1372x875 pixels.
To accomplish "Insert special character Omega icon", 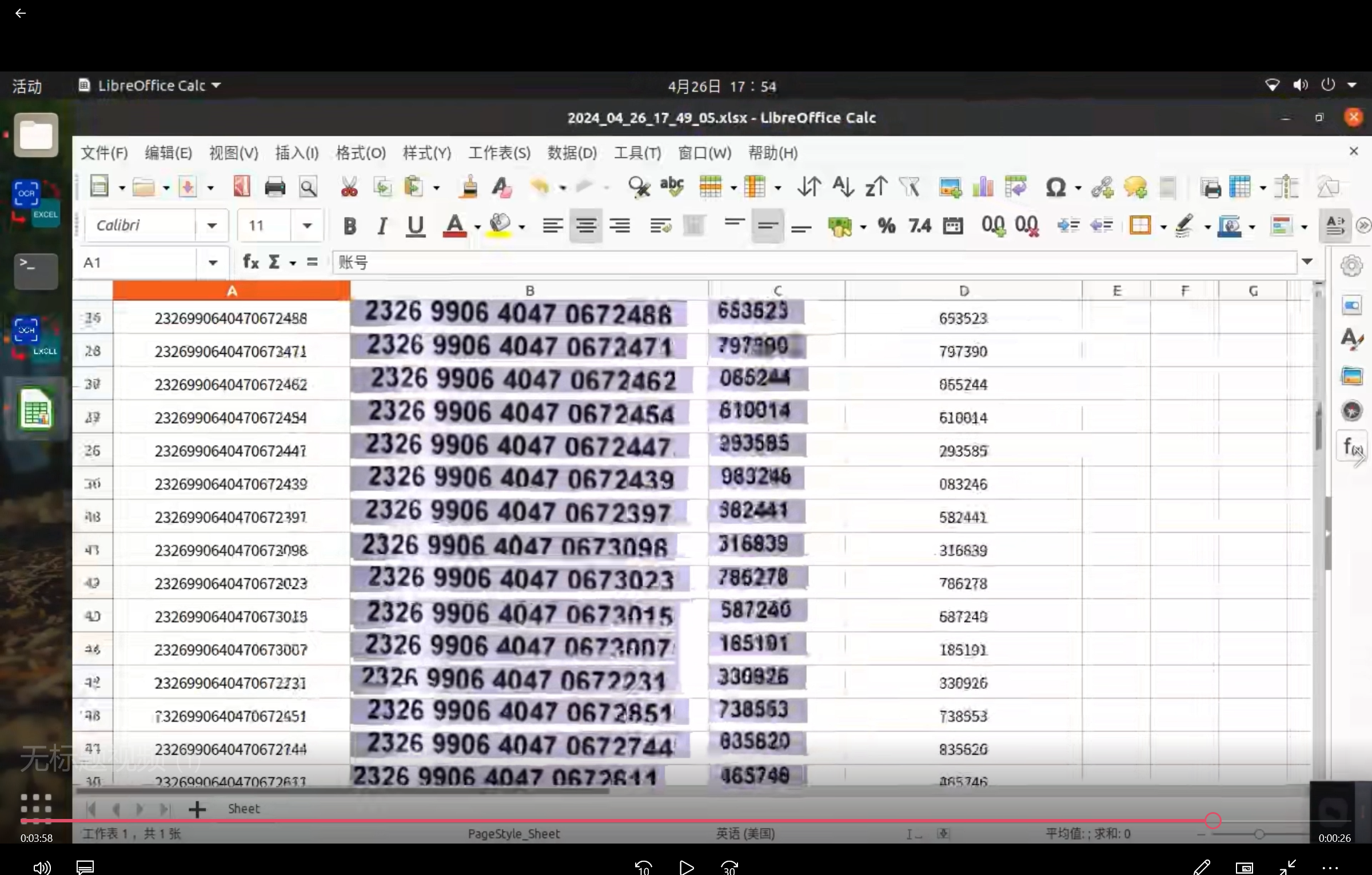I will point(1056,187).
